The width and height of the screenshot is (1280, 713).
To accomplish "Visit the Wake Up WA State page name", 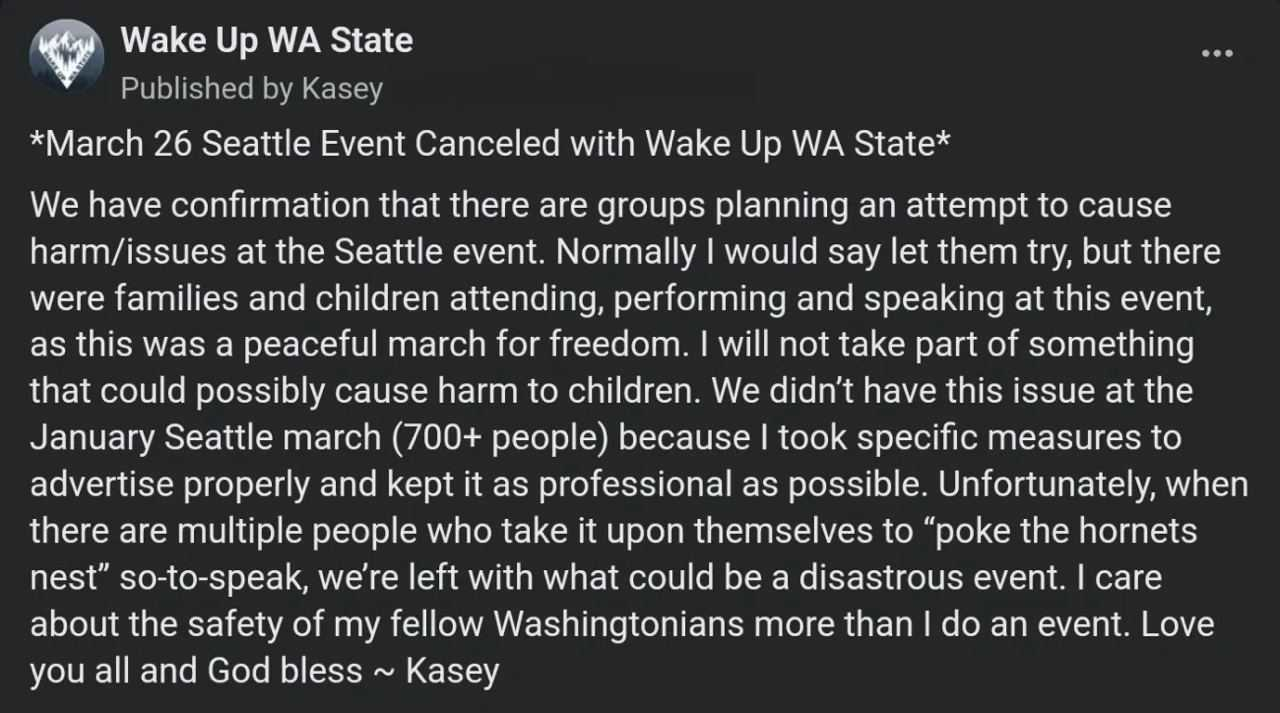I will [266, 41].
